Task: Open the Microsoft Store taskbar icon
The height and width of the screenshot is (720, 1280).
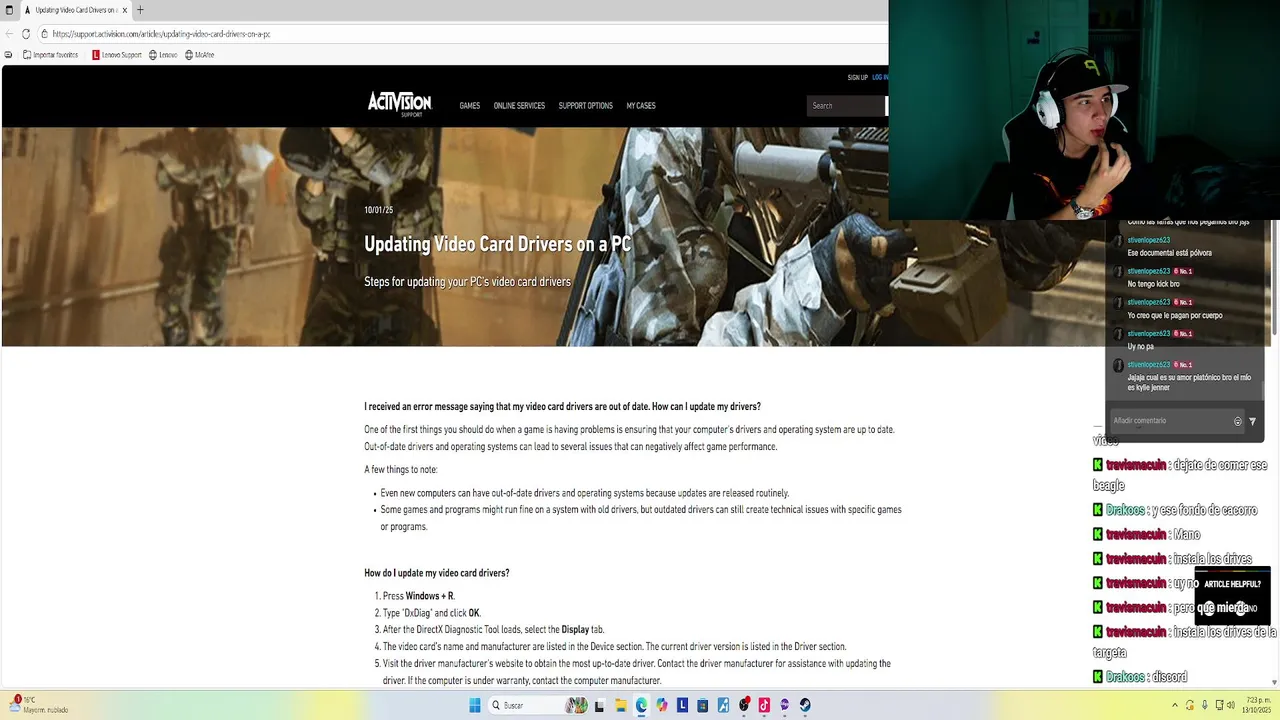Action: (x=702, y=705)
